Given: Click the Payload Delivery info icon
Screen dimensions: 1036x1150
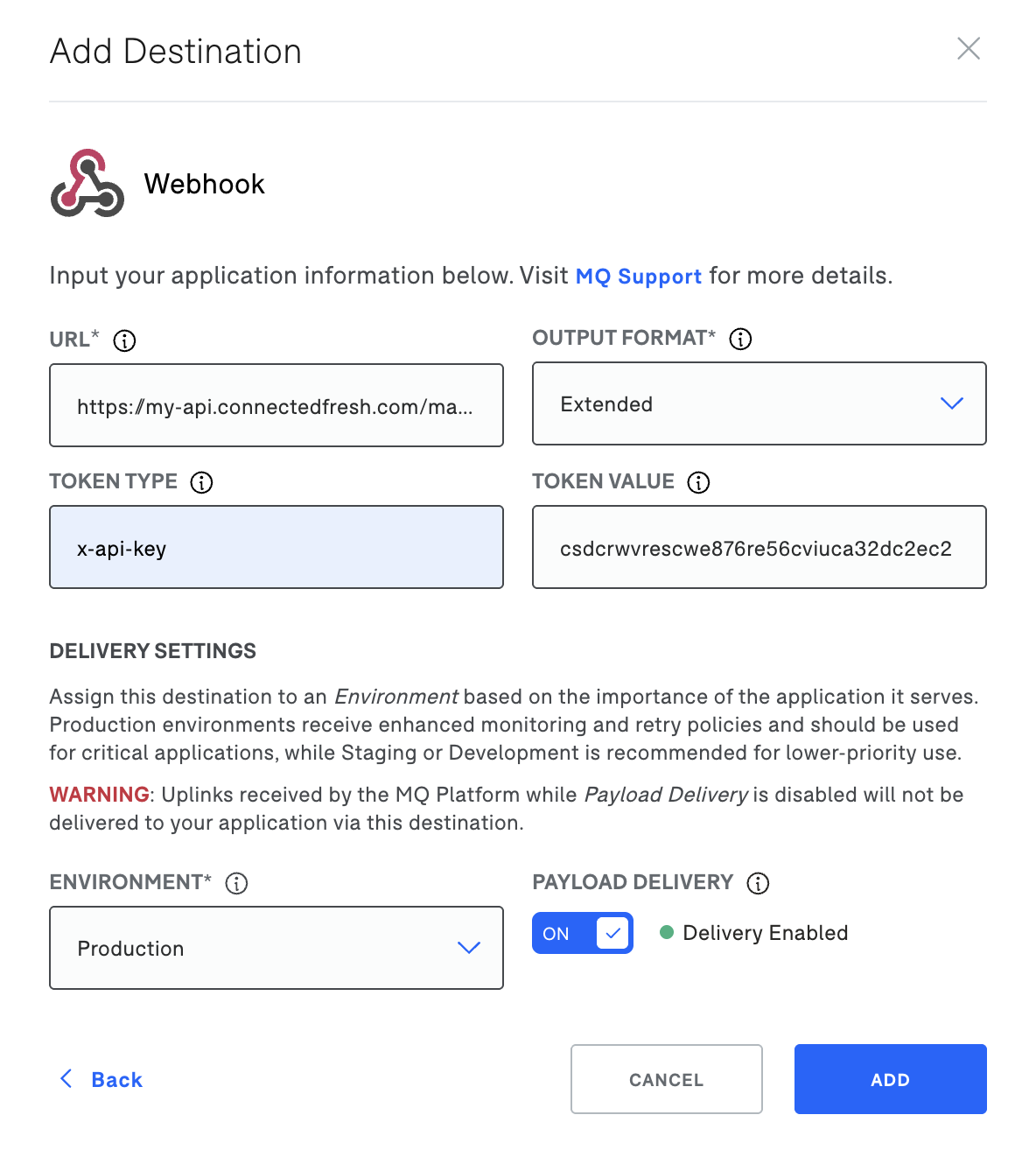Looking at the screenshot, I should (x=758, y=883).
